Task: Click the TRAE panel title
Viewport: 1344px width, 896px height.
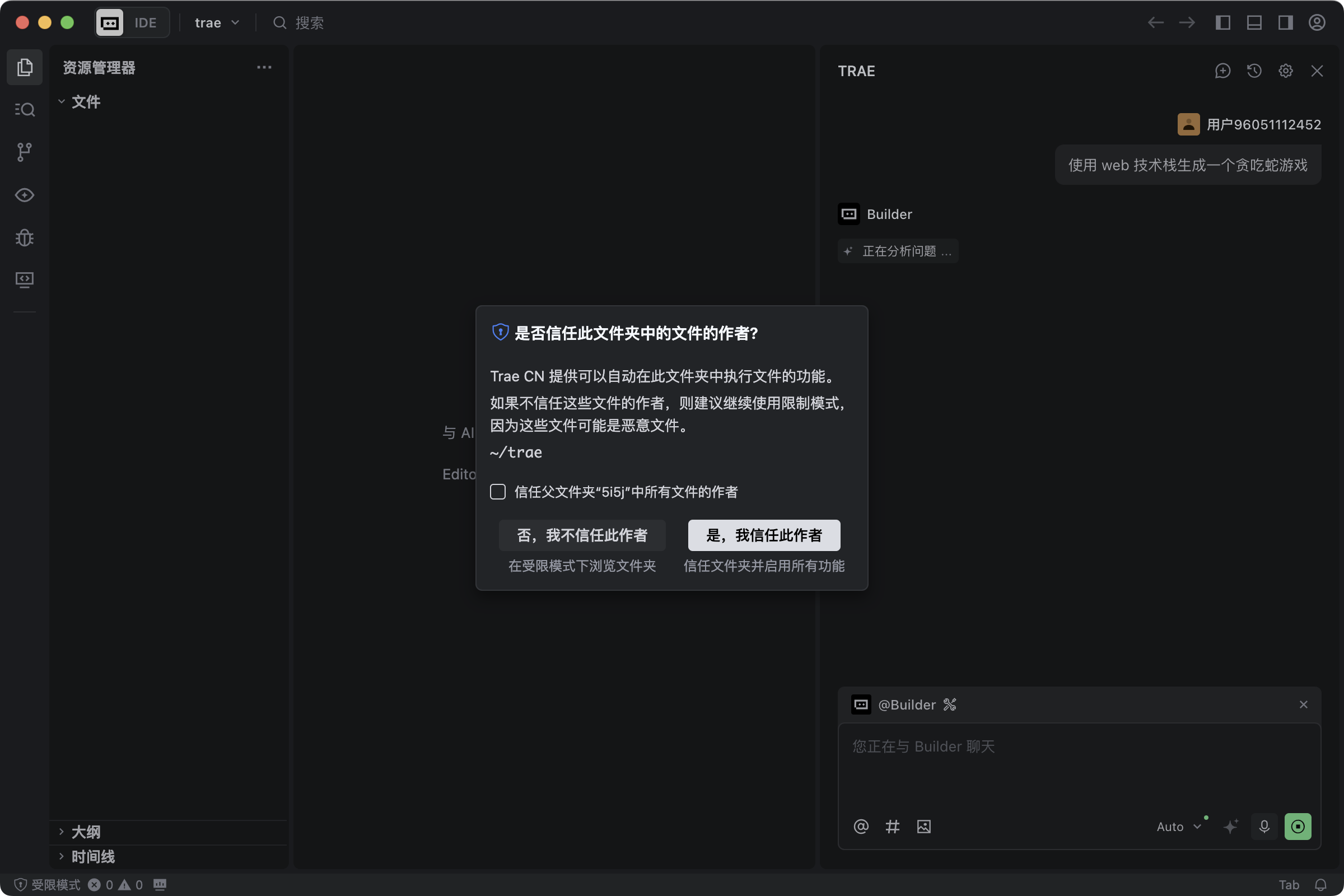Action: pos(856,71)
